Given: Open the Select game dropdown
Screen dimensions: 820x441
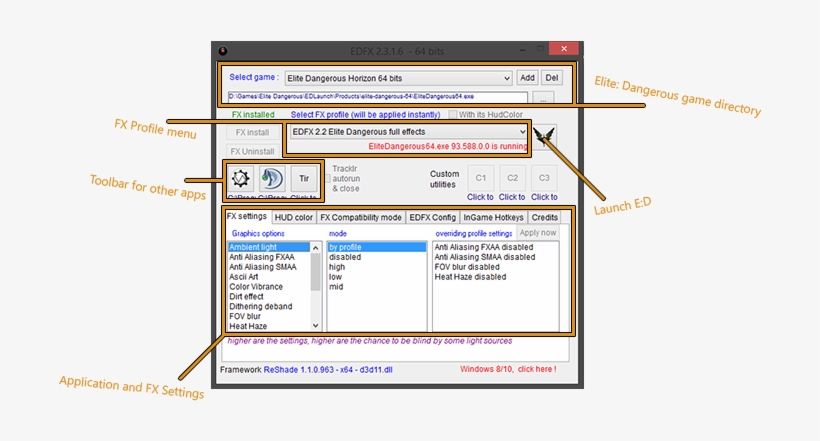Looking at the screenshot, I should pyautogui.click(x=398, y=78).
